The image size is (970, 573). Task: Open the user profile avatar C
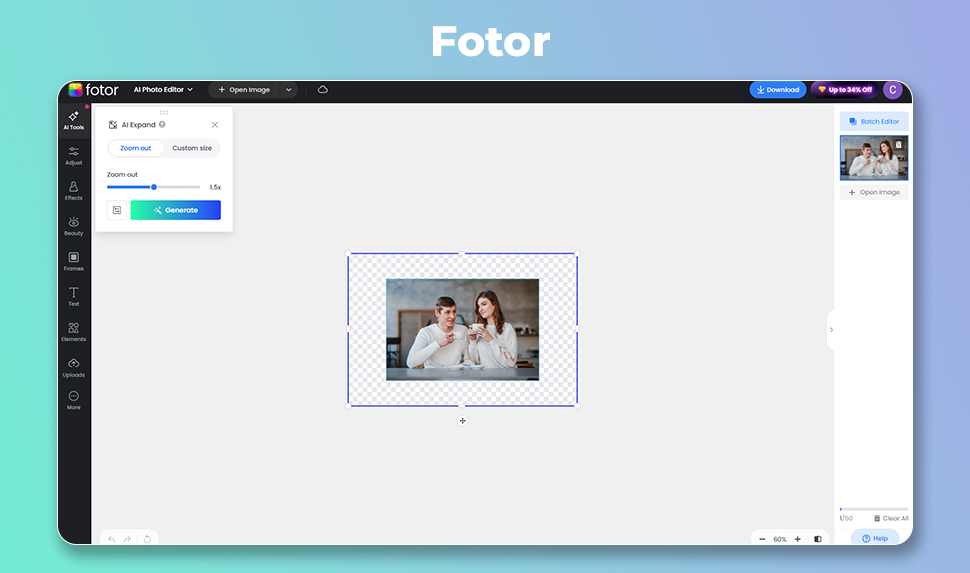click(893, 90)
